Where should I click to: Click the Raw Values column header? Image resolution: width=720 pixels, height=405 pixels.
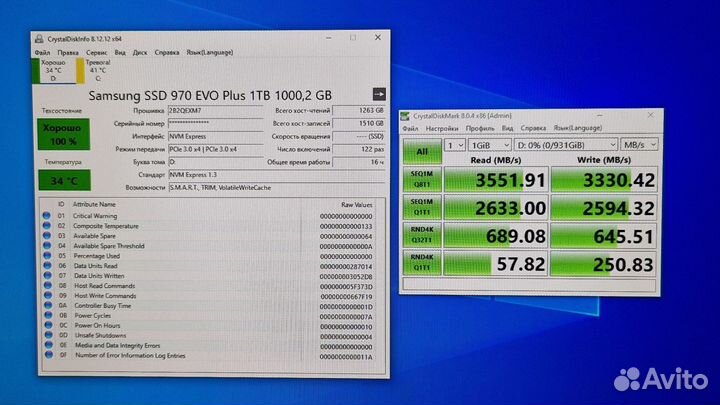(356, 205)
